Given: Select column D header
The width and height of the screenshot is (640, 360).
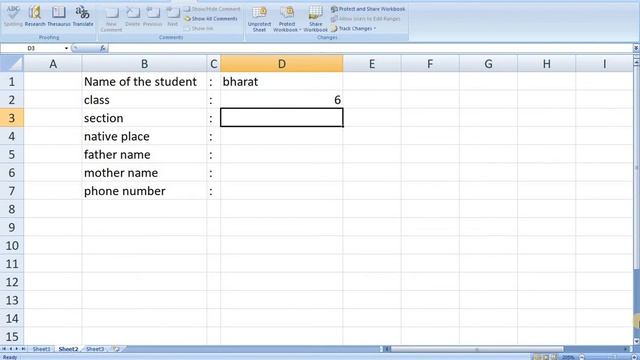Looking at the screenshot, I should [282, 64].
